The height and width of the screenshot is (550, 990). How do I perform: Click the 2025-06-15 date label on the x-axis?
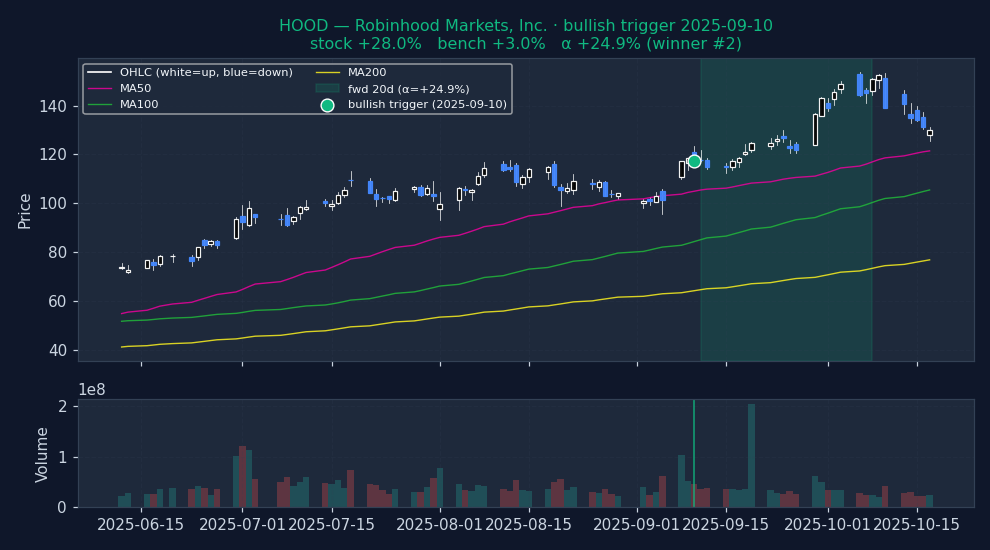tap(141, 525)
